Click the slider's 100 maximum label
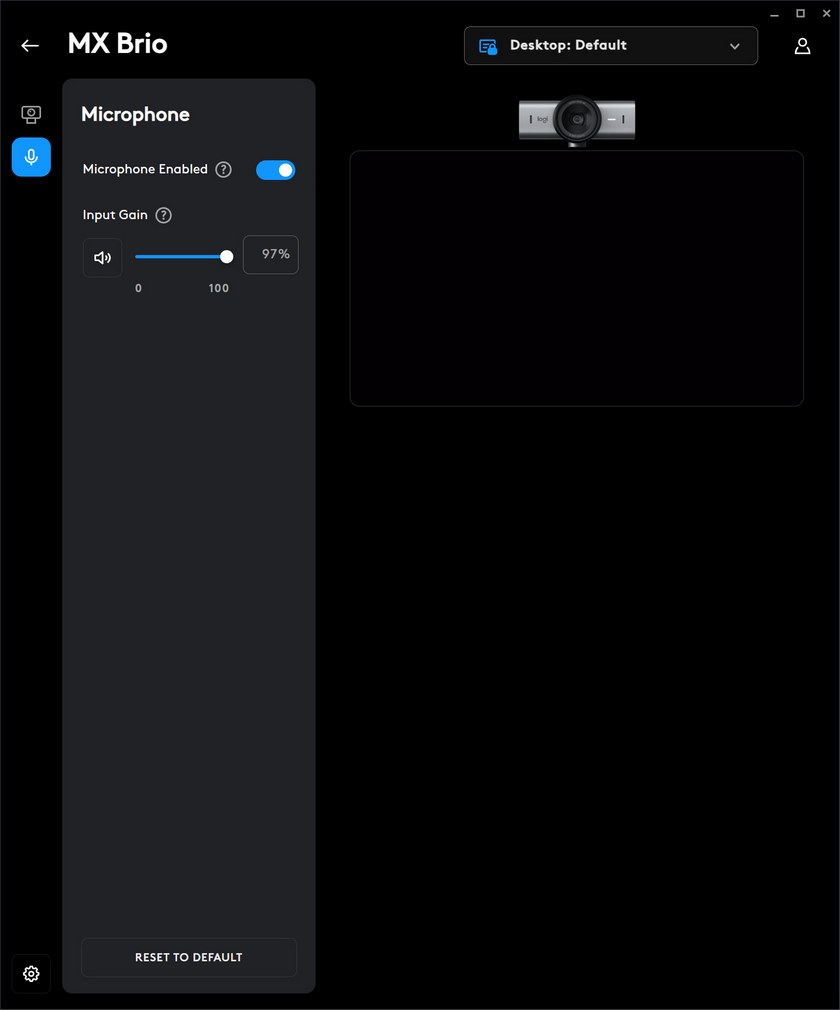840x1010 pixels. pyautogui.click(x=218, y=288)
